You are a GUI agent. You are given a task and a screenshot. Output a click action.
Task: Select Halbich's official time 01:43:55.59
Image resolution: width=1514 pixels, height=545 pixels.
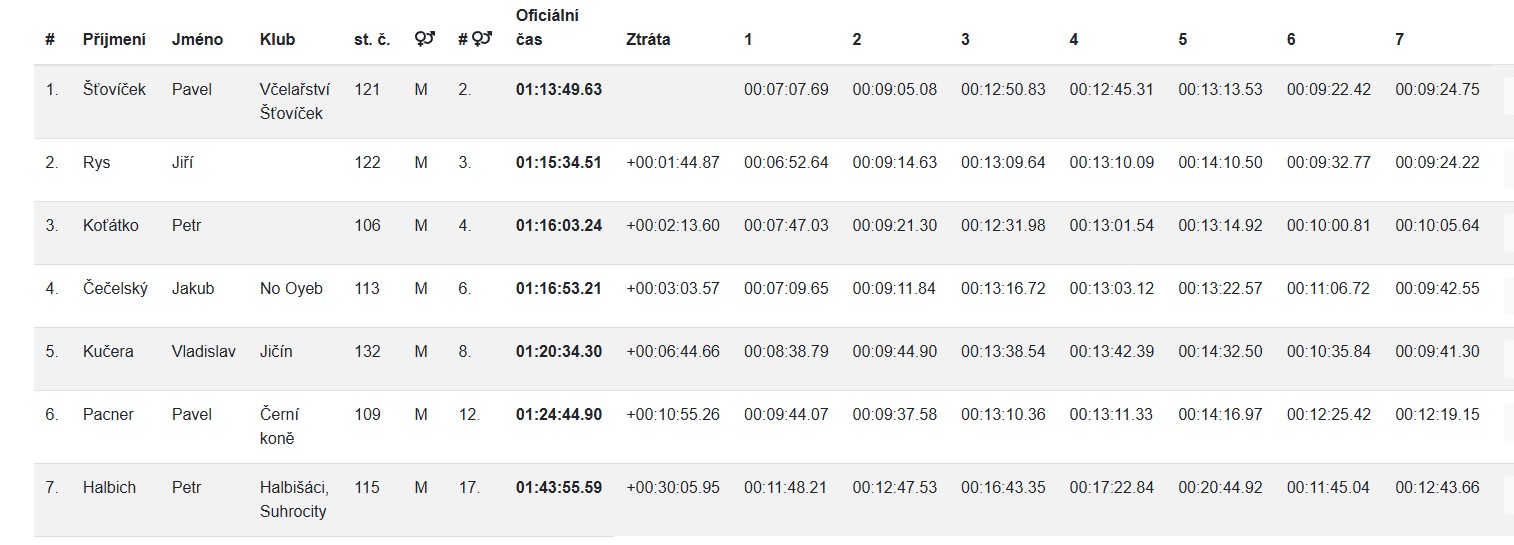point(559,488)
